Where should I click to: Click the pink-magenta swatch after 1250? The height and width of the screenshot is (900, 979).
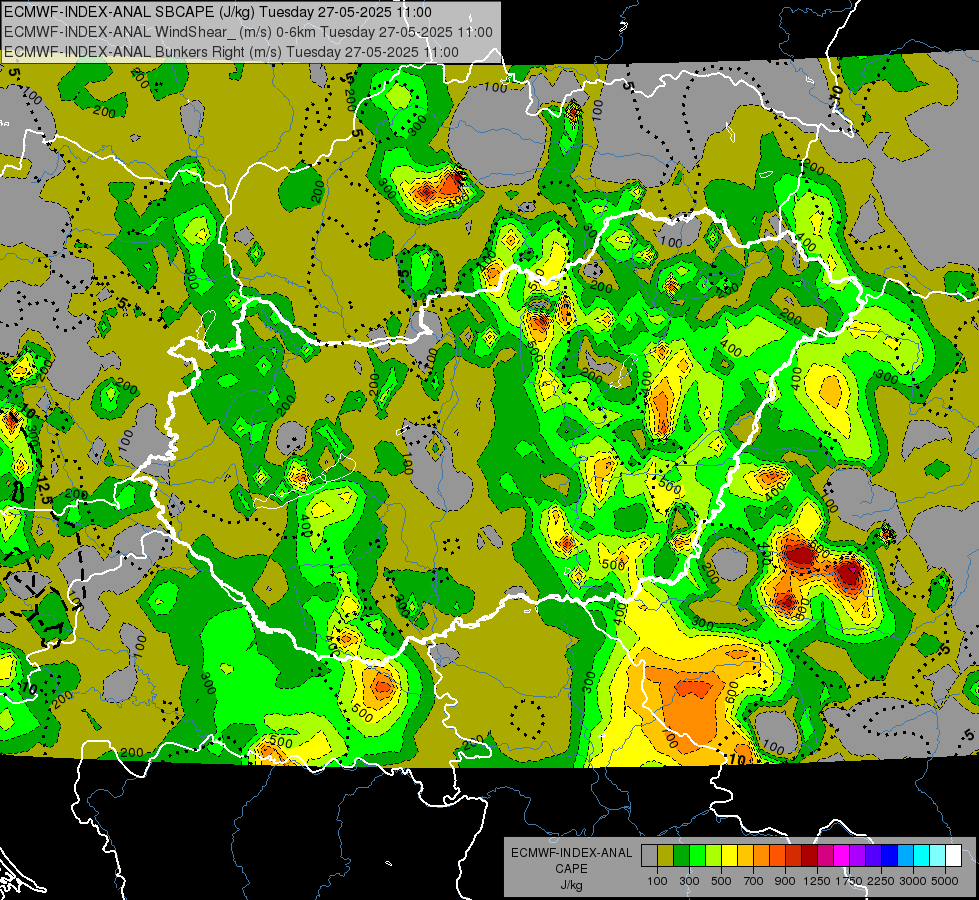[825, 856]
